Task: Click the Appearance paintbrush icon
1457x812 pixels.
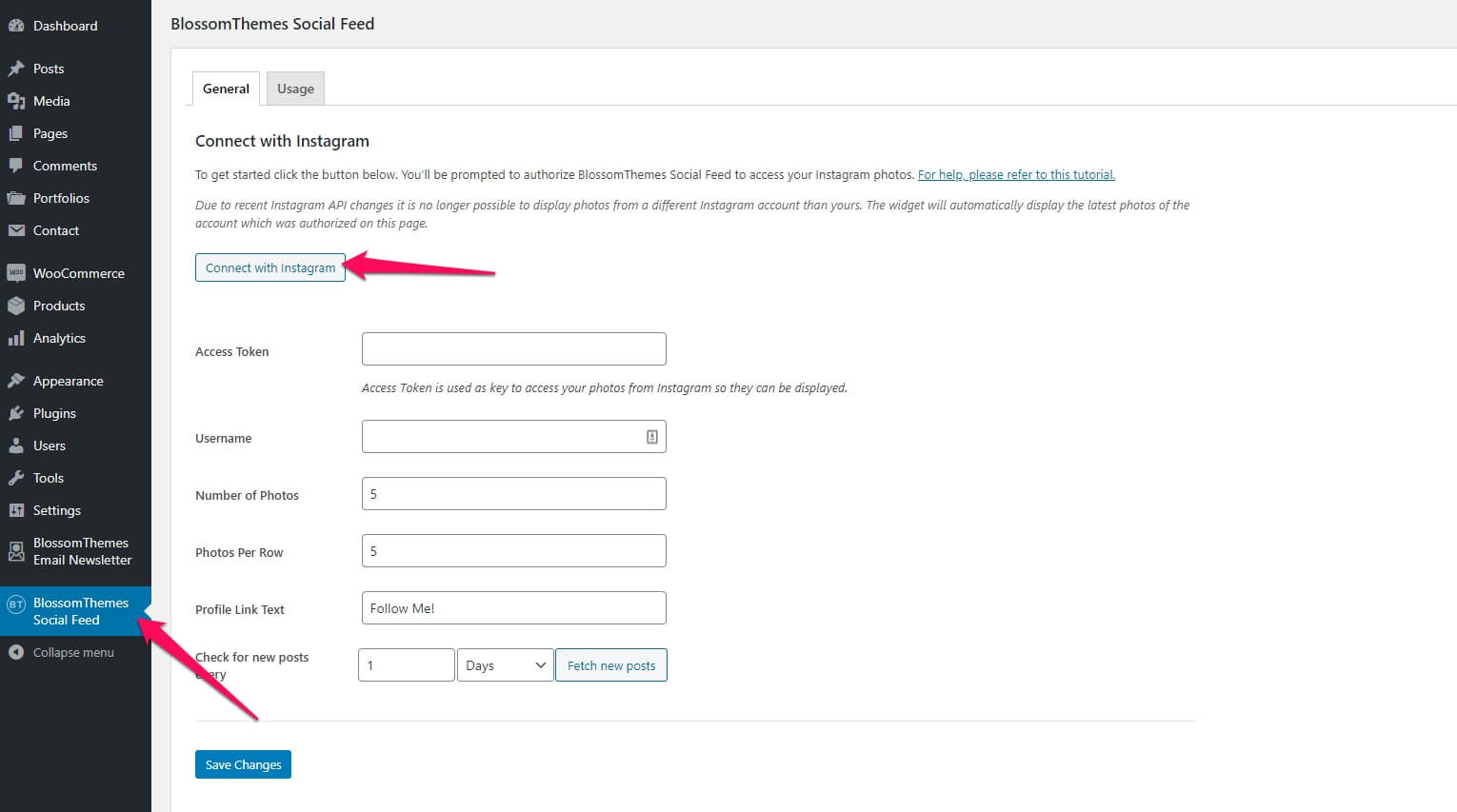Action: click(x=16, y=381)
